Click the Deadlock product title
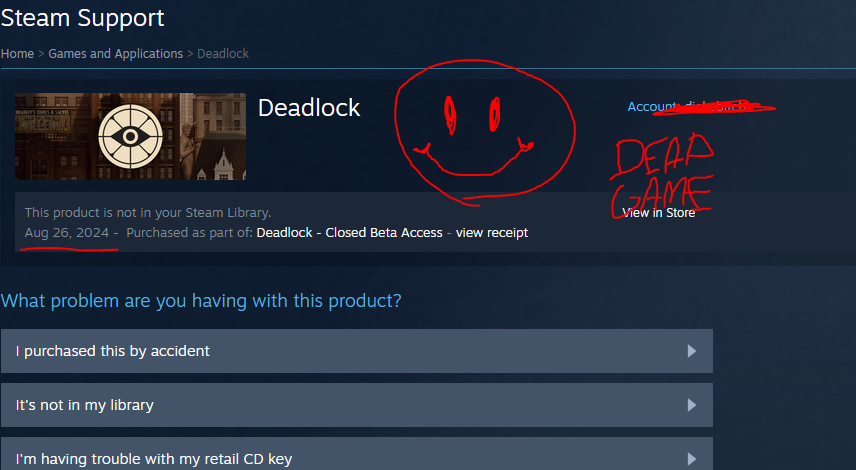The image size is (856, 470). [x=309, y=108]
